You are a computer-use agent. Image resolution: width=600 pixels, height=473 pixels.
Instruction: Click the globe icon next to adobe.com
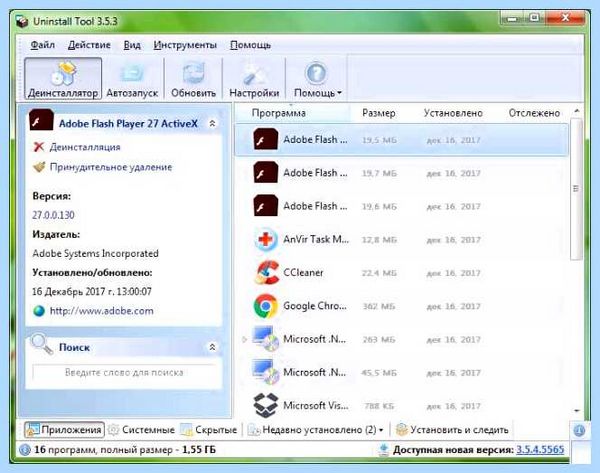39,311
